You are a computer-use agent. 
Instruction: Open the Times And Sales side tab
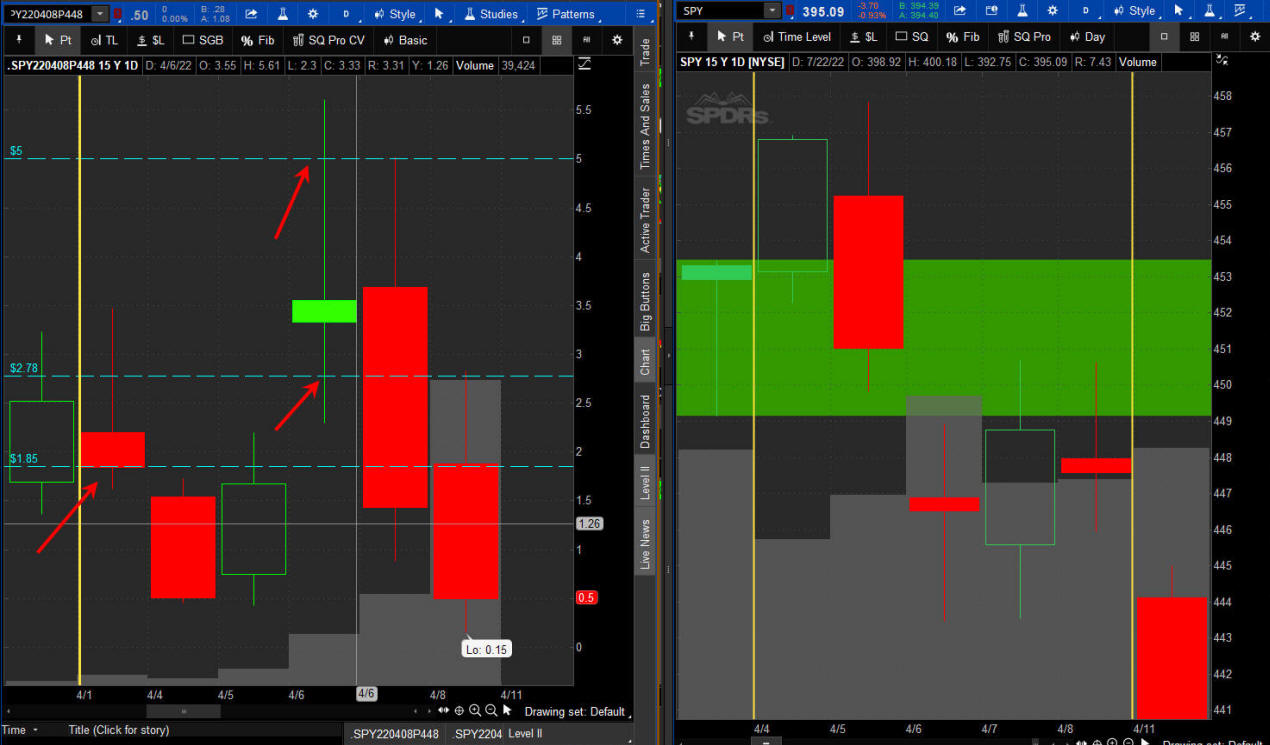click(x=645, y=126)
